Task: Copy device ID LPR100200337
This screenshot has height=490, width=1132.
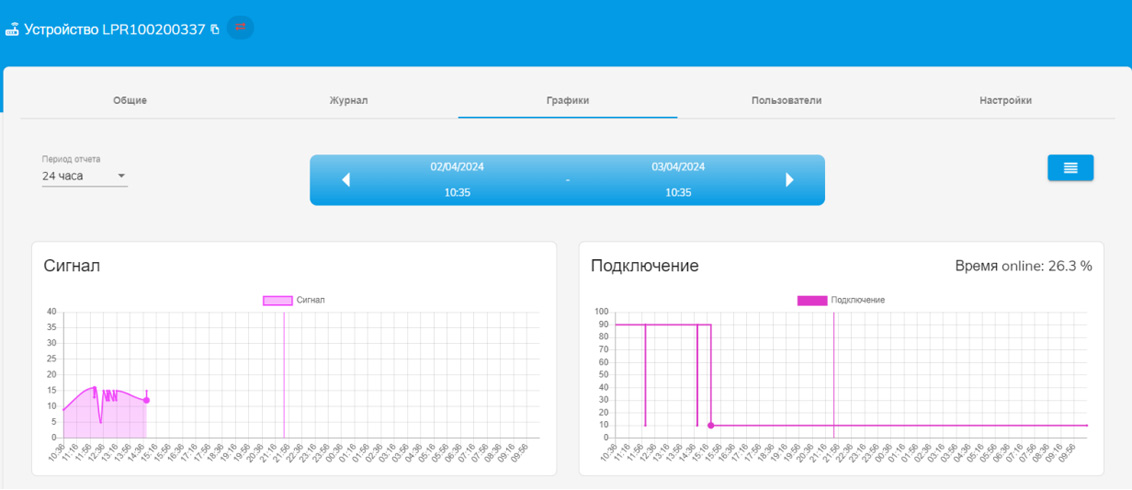Action: [215, 30]
